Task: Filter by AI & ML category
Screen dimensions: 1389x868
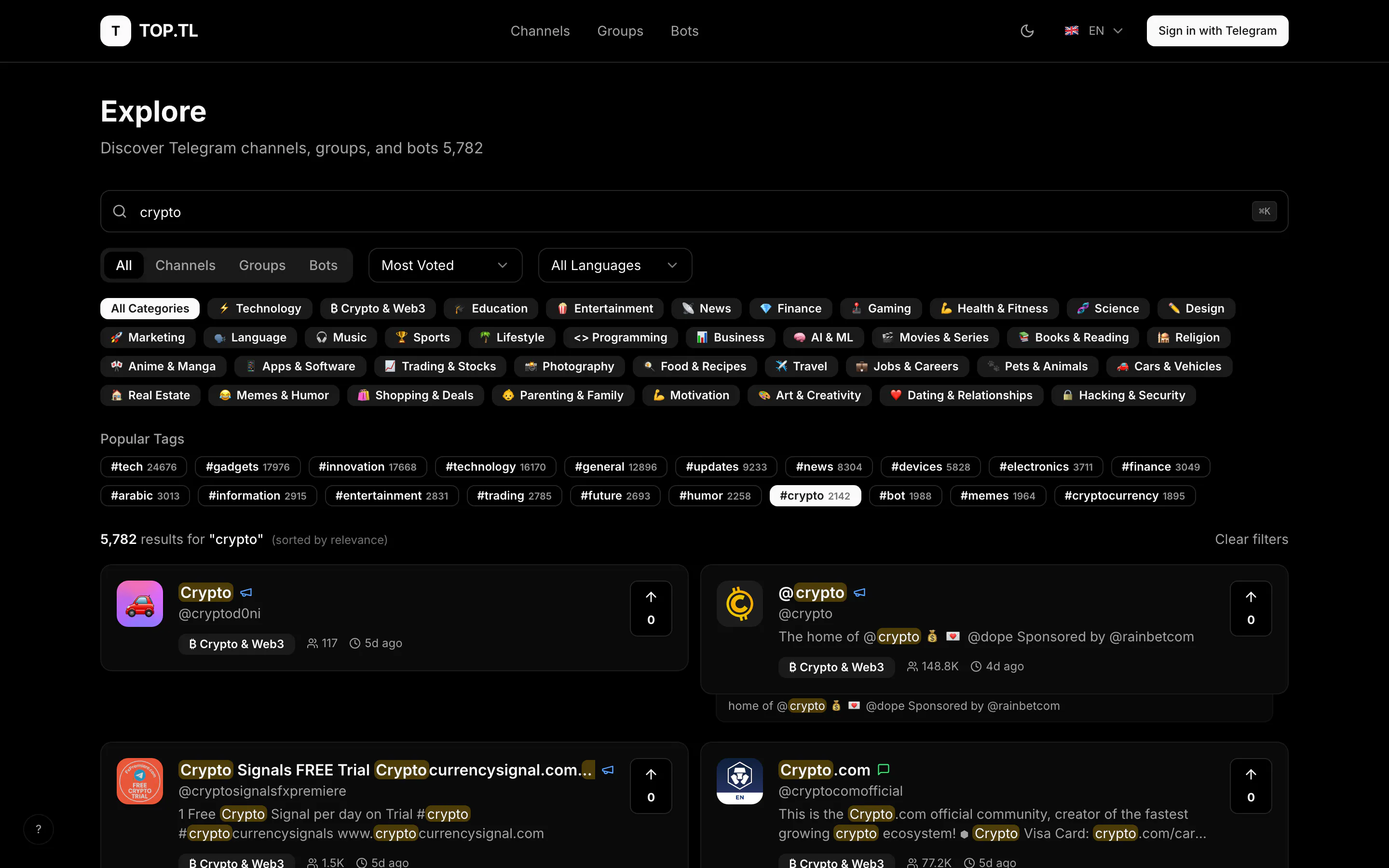Action: 824,337
